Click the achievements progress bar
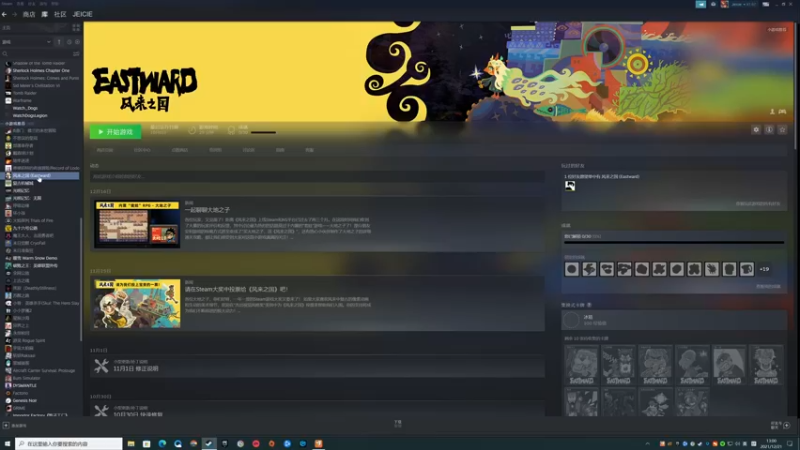Viewport: 800px width, 450px height. [674, 243]
